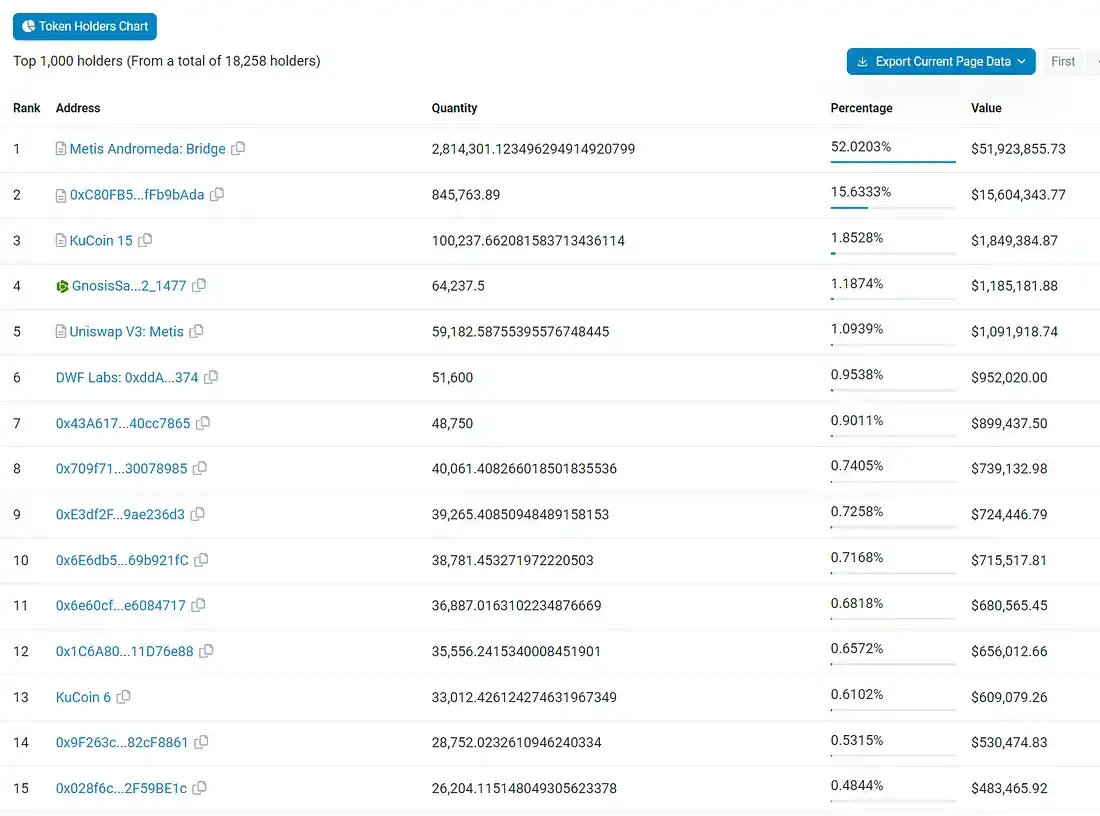Copy the Uniswap V3: Metis address

pos(196,332)
